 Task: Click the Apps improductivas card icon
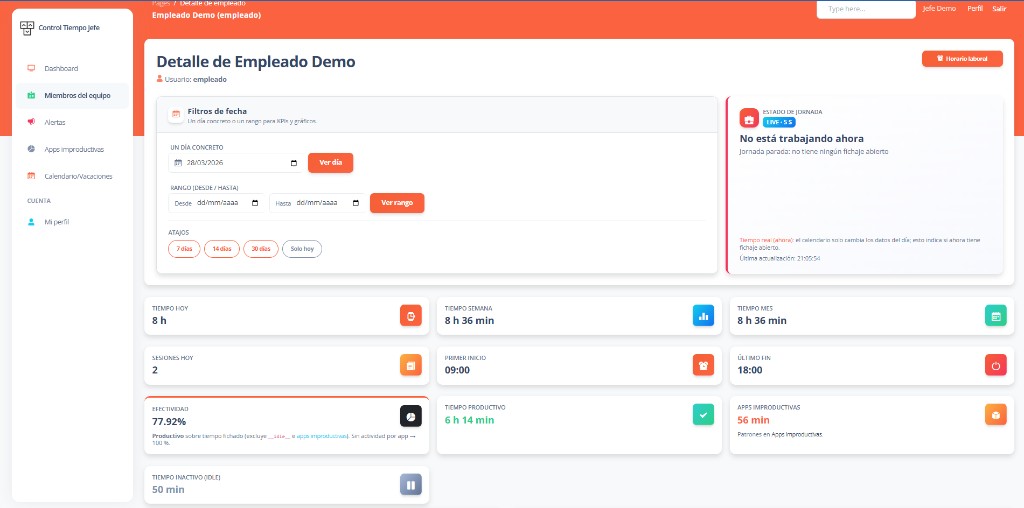coord(996,415)
